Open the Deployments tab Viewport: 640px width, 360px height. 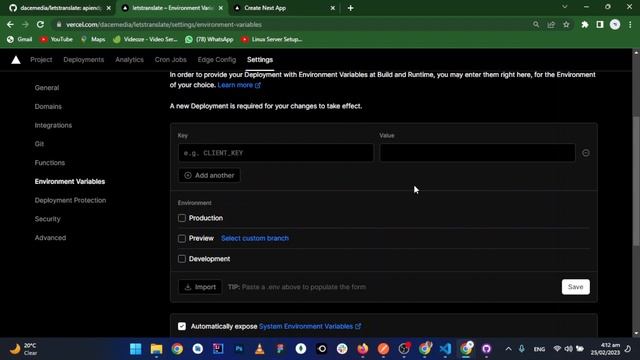point(84,60)
